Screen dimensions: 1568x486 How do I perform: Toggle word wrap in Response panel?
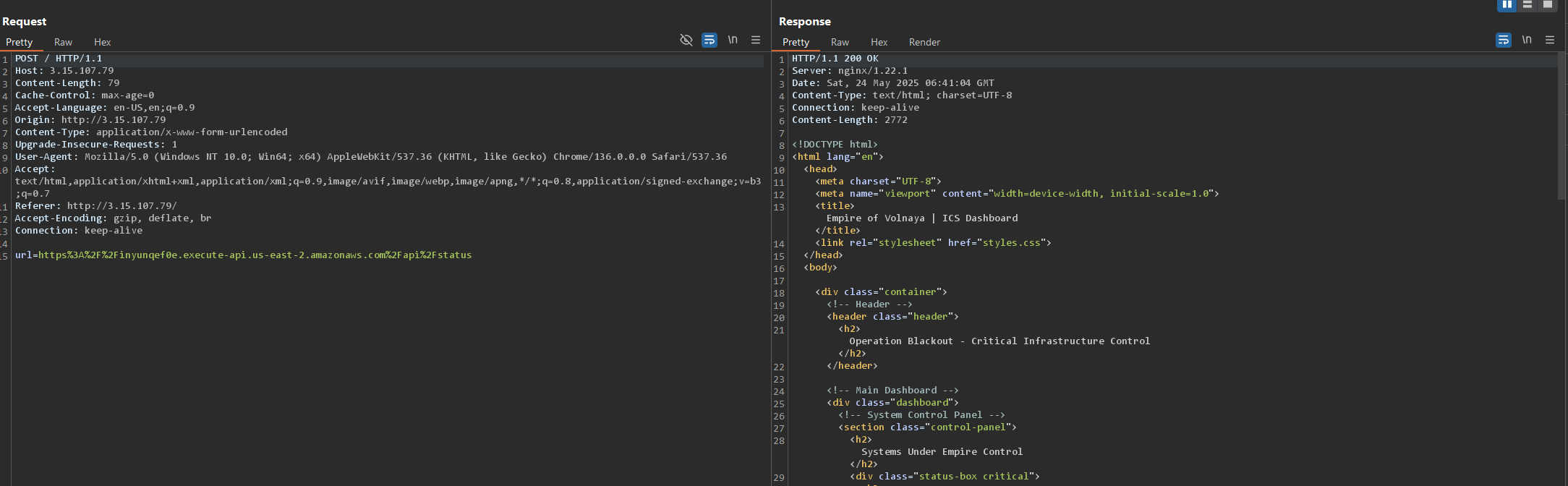(x=1504, y=40)
